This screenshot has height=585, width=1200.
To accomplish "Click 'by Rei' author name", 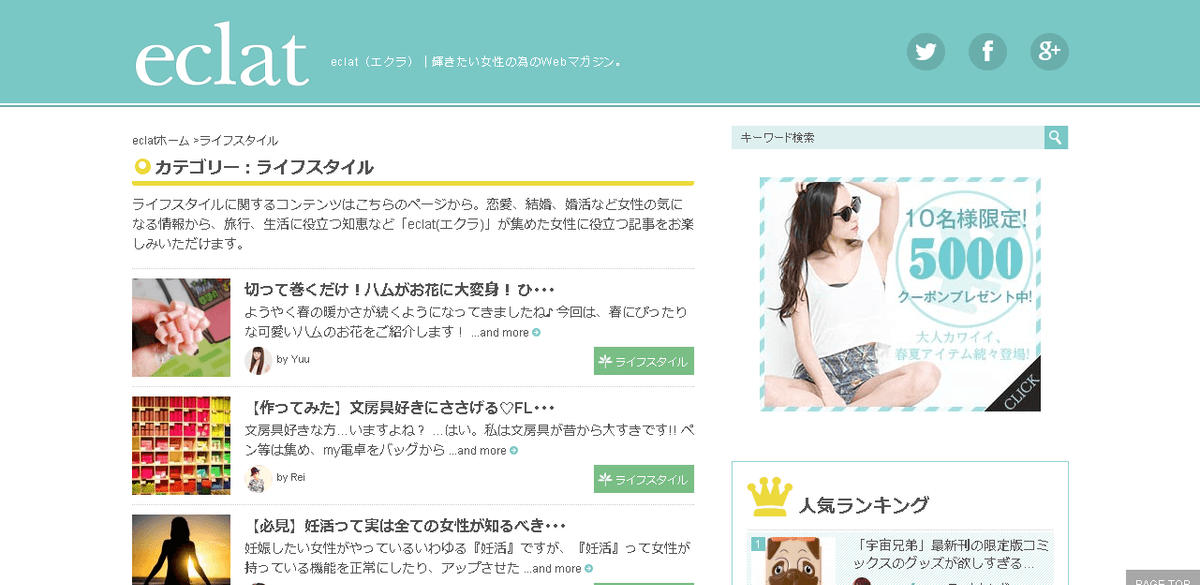I will [x=291, y=478].
